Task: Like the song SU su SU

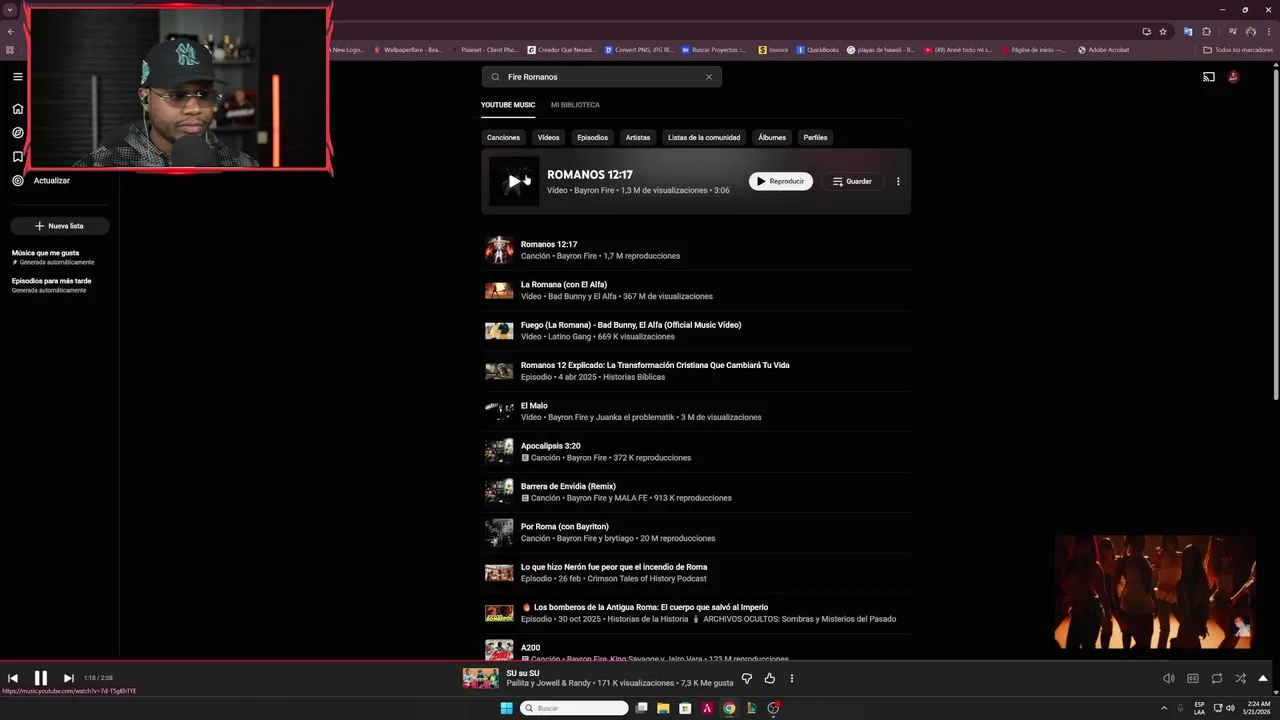Action: point(769,678)
